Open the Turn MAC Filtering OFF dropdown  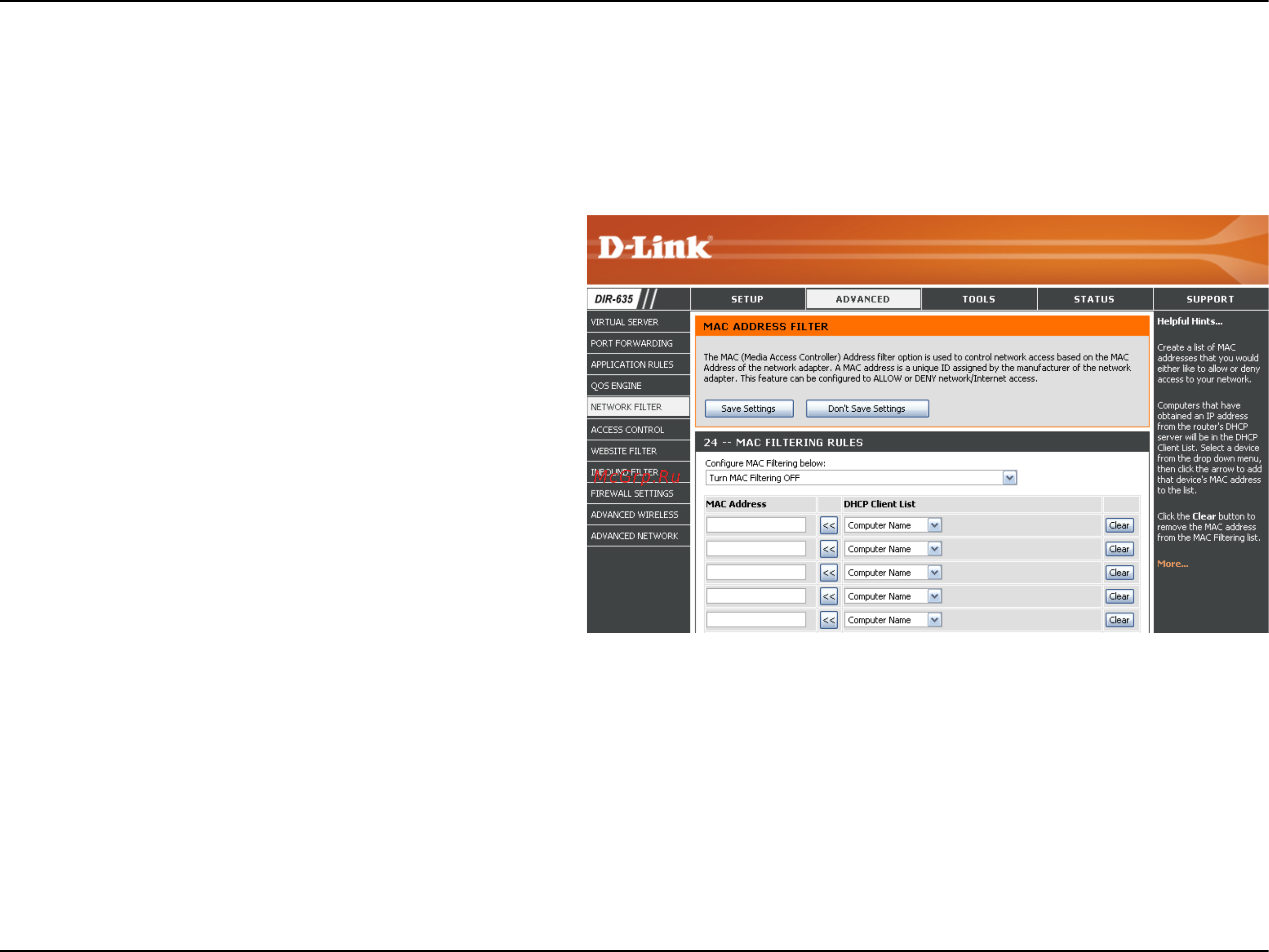(861, 478)
